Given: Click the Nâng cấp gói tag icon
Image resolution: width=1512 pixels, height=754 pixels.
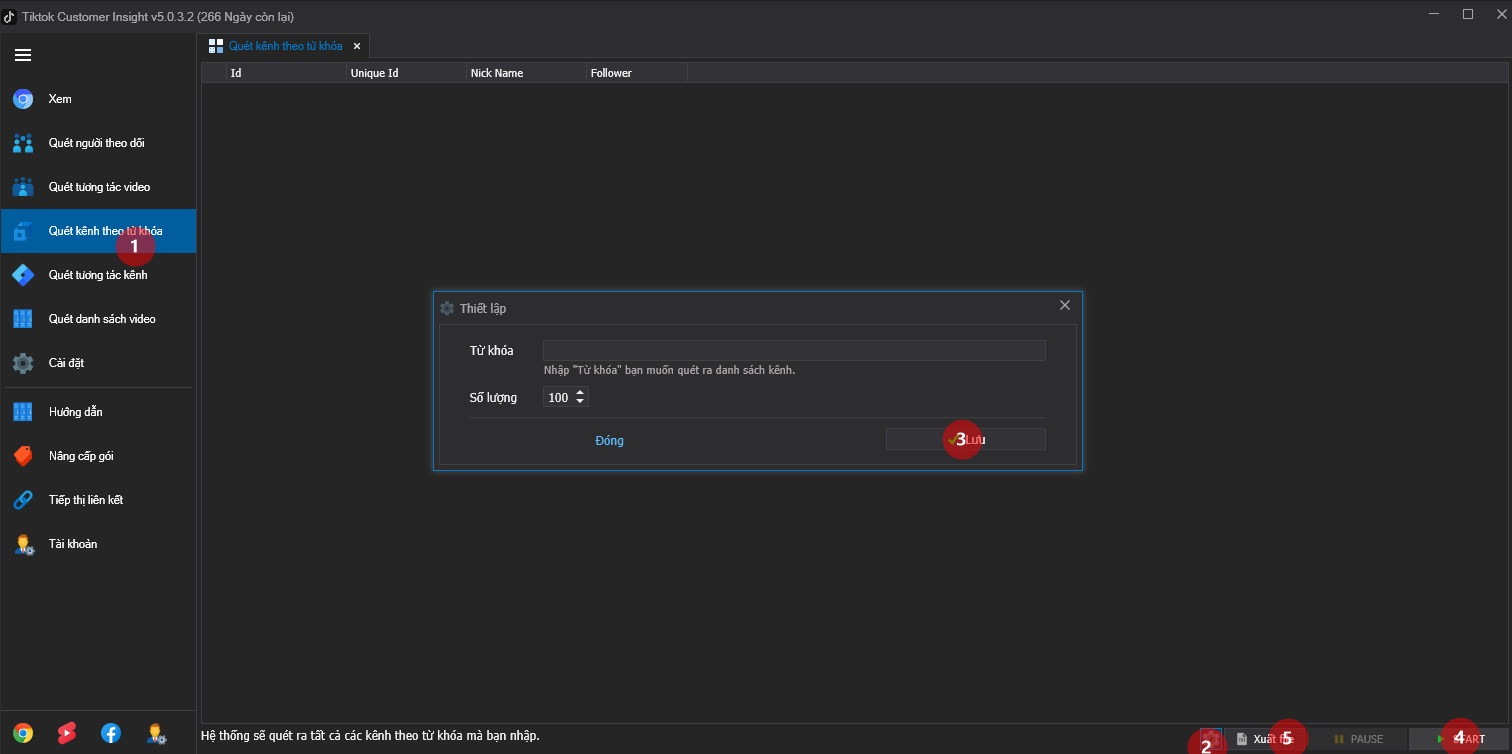Looking at the screenshot, I should (x=23, y=456).
